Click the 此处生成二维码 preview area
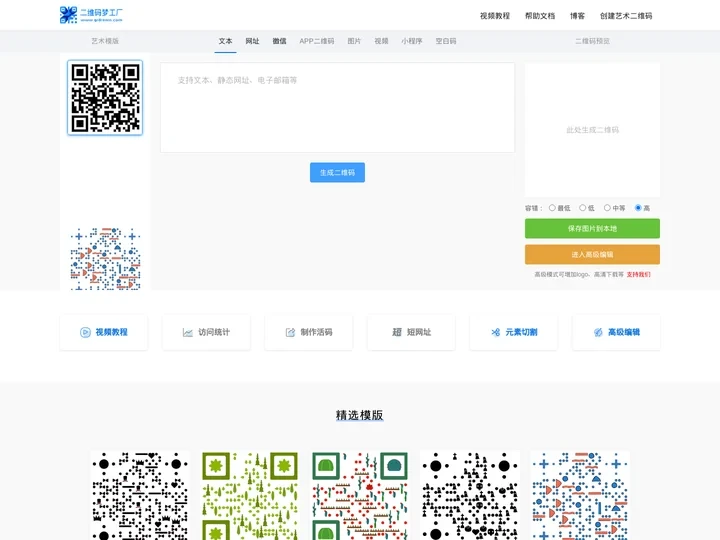 point(592,130)
